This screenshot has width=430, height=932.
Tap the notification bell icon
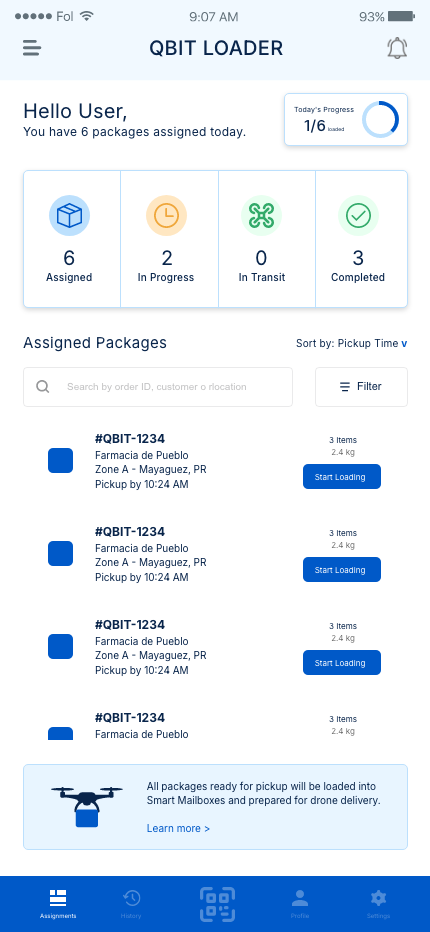point(397,48)
